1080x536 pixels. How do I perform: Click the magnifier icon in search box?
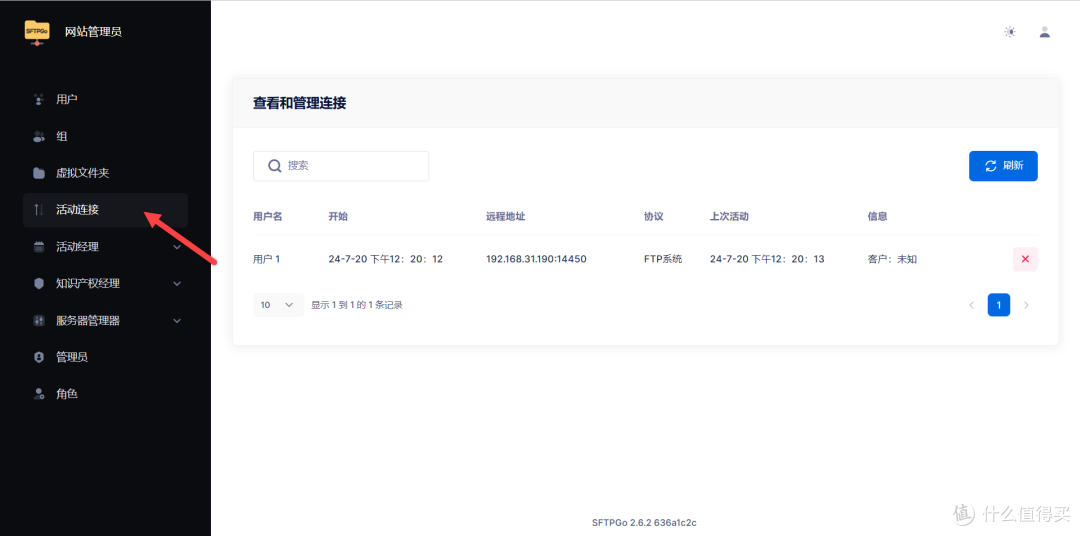point(275,166)
